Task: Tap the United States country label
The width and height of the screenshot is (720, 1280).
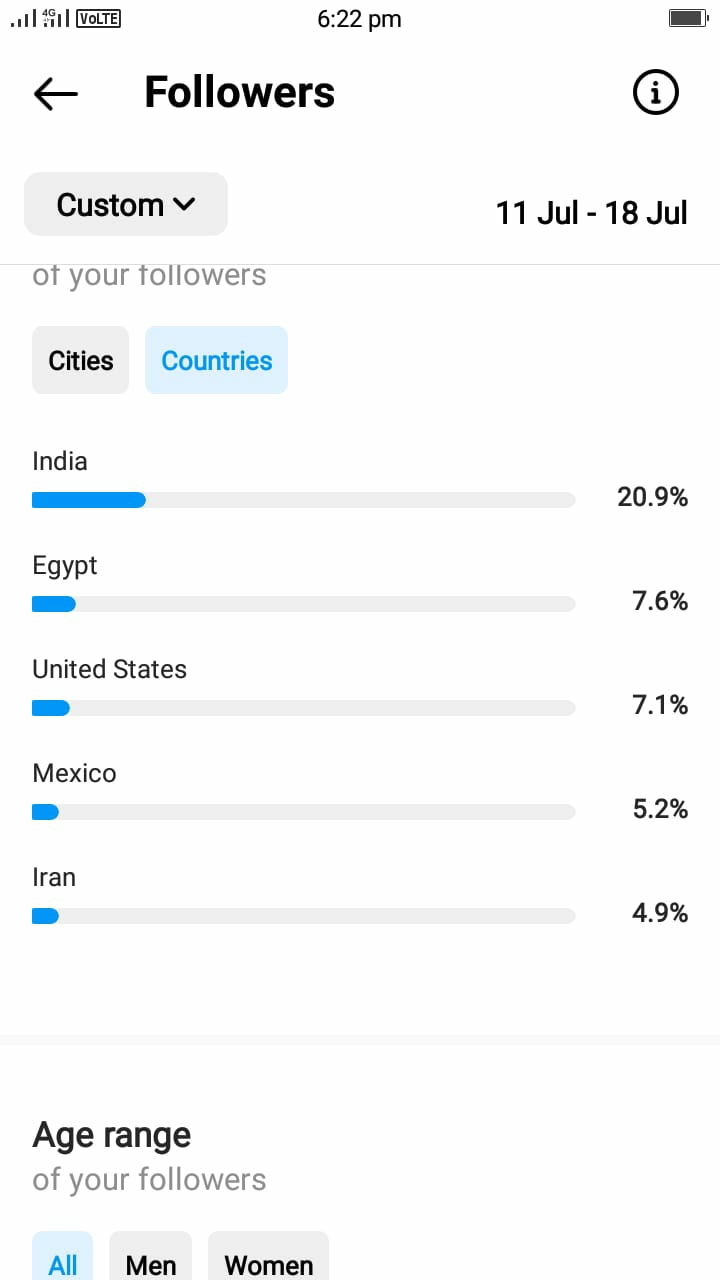Action: pos(109,669)
